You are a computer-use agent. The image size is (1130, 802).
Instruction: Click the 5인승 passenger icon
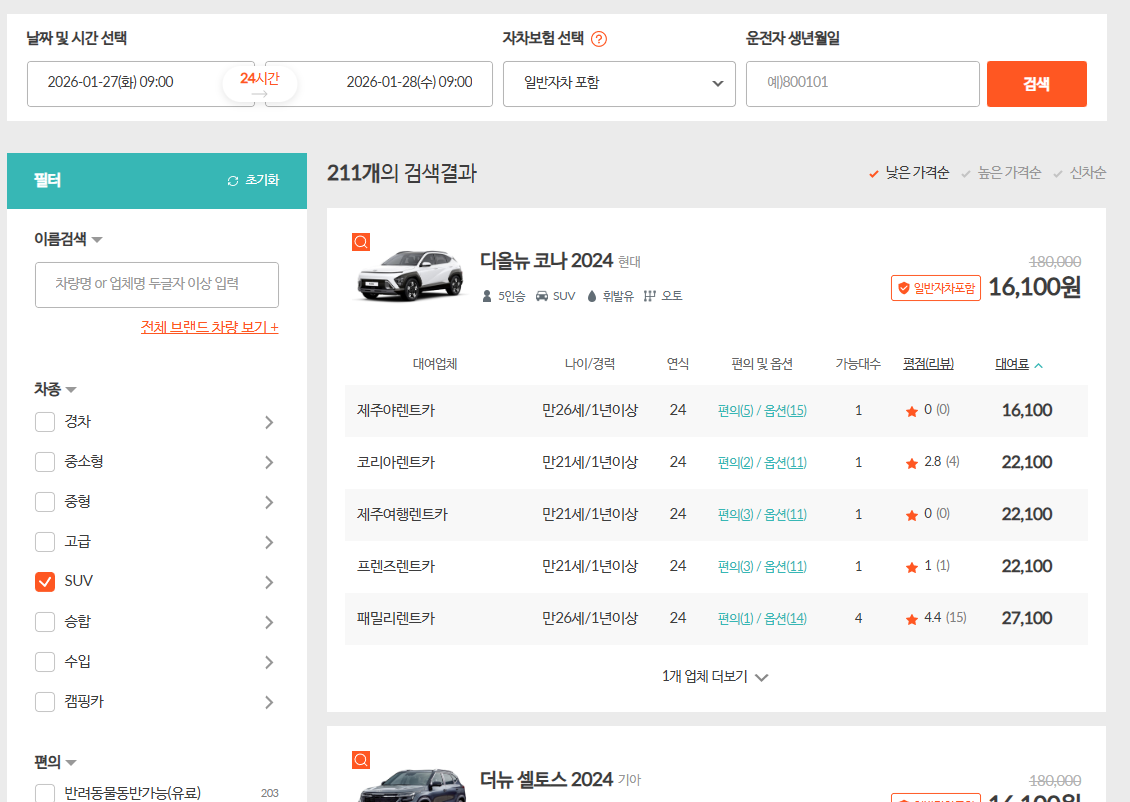[x=487, y=296]
